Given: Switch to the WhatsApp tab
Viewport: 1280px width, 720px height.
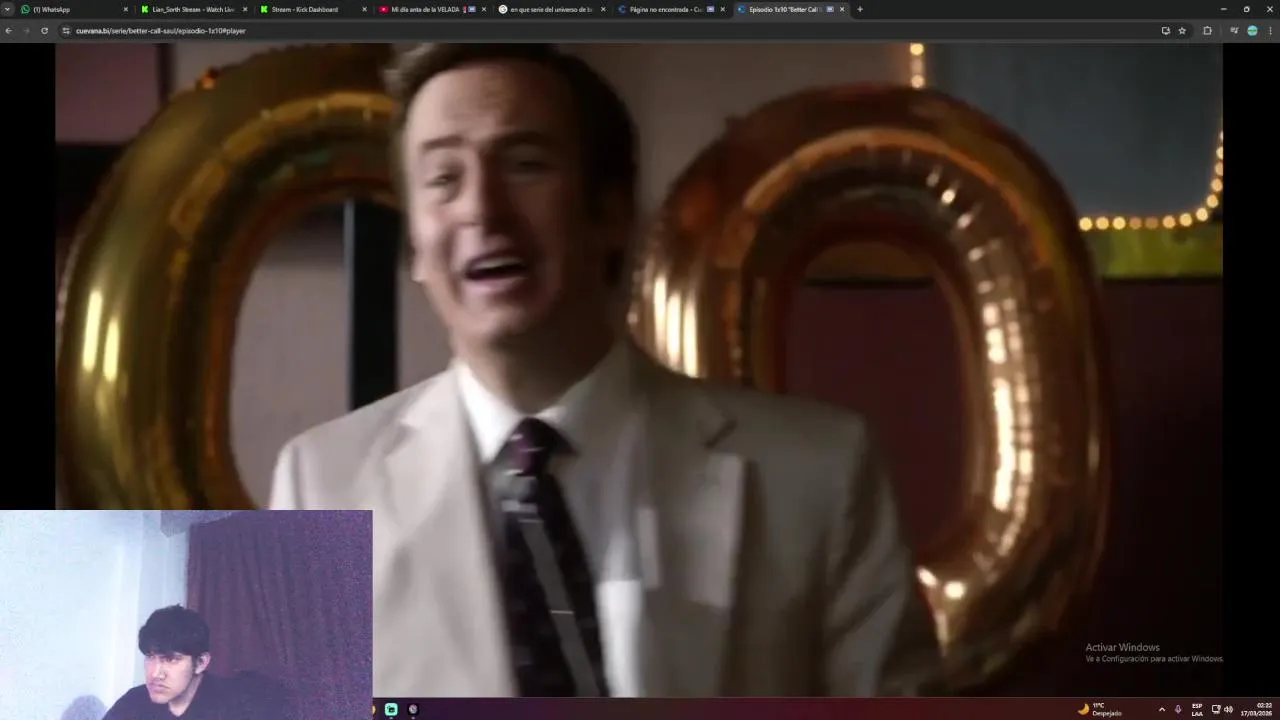Looking at the screenshot, I should point(75,9).
